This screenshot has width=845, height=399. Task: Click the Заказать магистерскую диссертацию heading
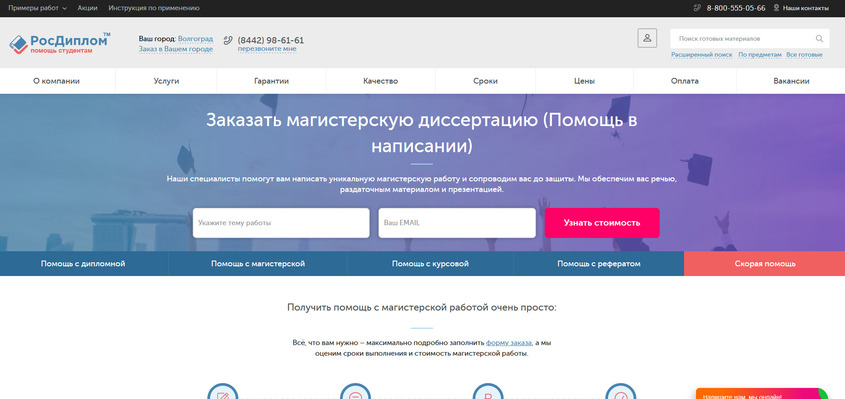(x=421, y=133)
